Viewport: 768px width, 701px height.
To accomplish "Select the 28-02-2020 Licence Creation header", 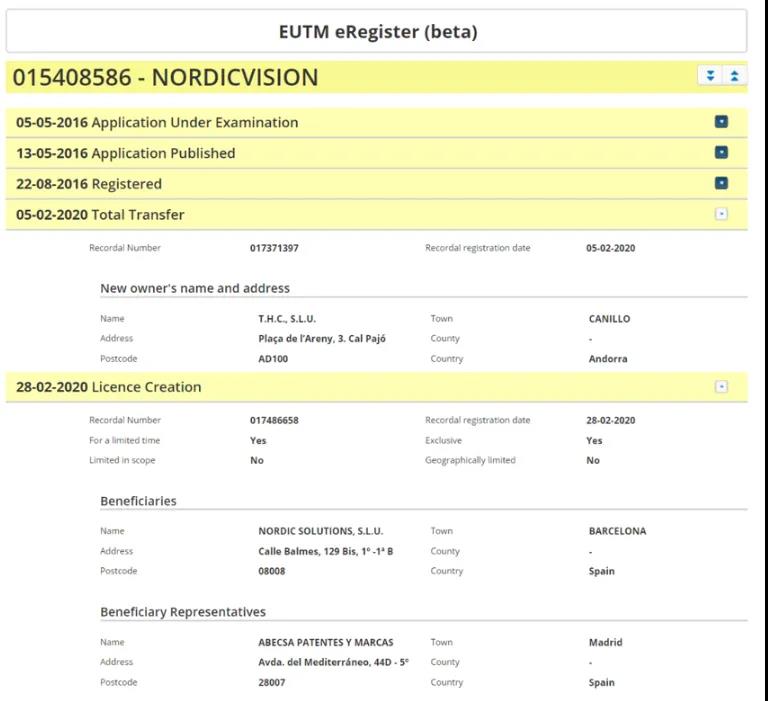I will pos(376,387).
